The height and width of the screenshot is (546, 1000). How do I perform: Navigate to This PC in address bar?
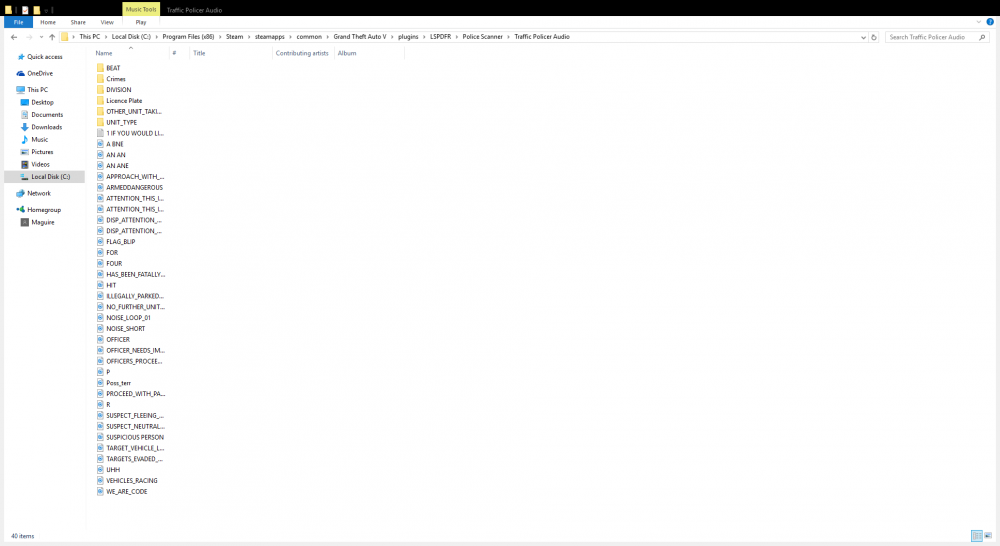(x=90, y=37)
